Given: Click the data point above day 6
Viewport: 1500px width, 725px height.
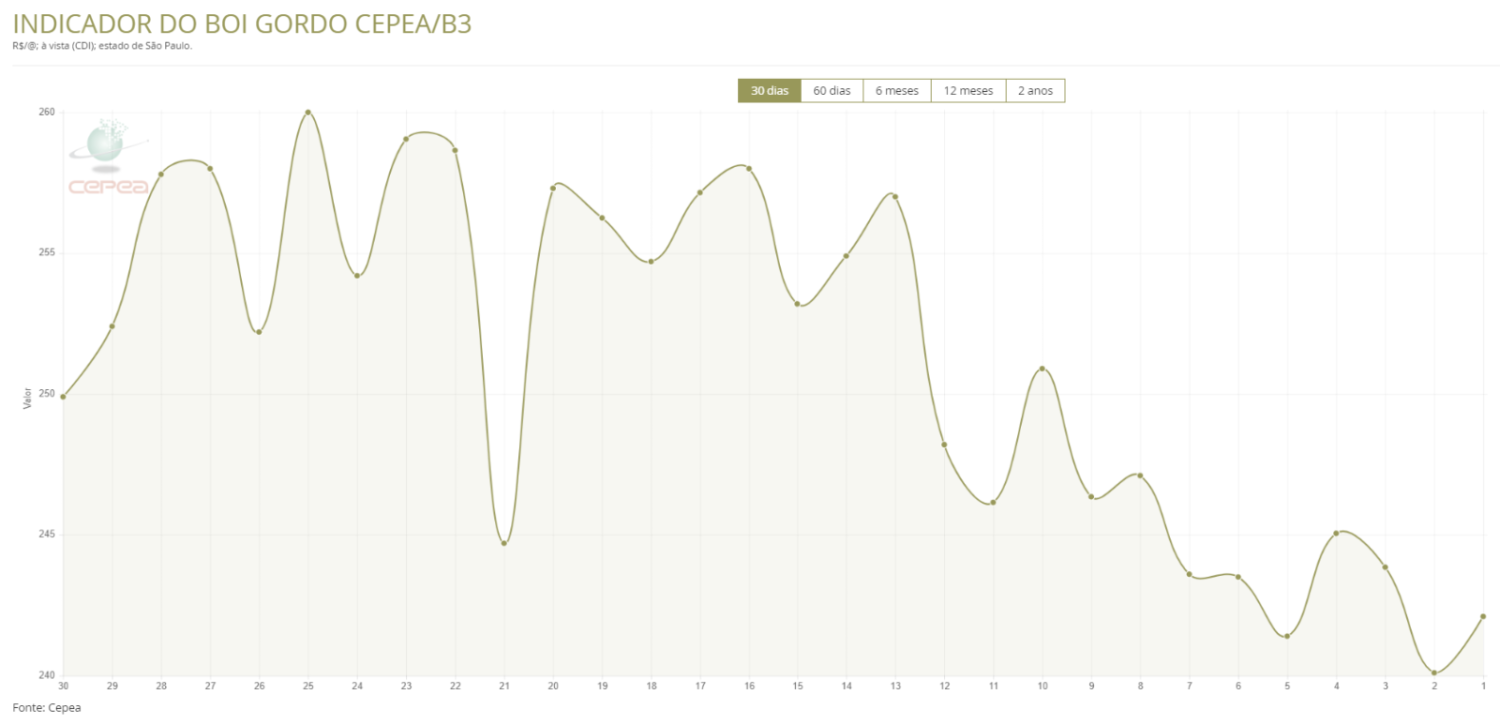Looking at the screenshot, I should tap(1238, 577).
